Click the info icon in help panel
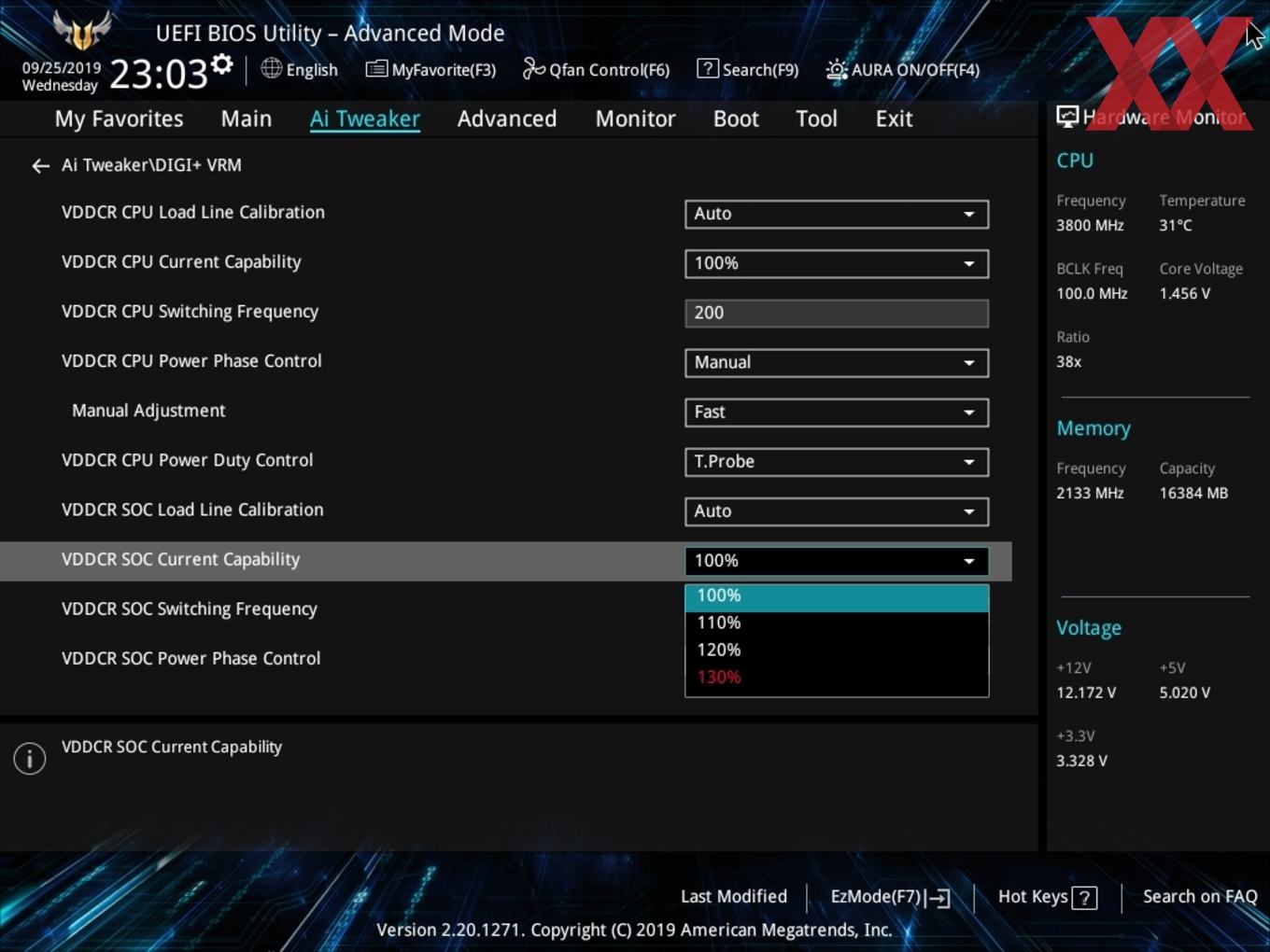 click(x=30, y=758)
